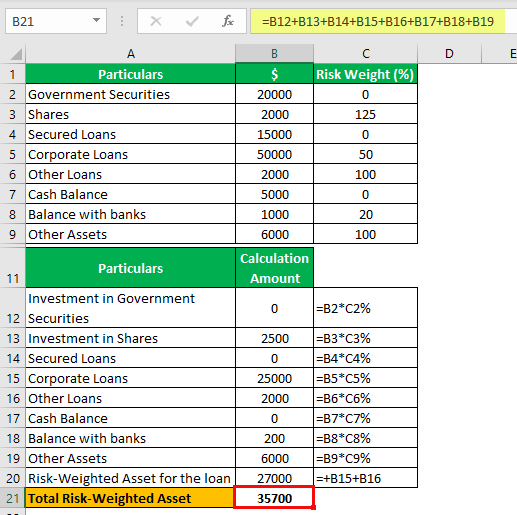The height and width of the screenshot is (515, 517).
Task: Click into the formula bar text
Action: pos(378,21)
